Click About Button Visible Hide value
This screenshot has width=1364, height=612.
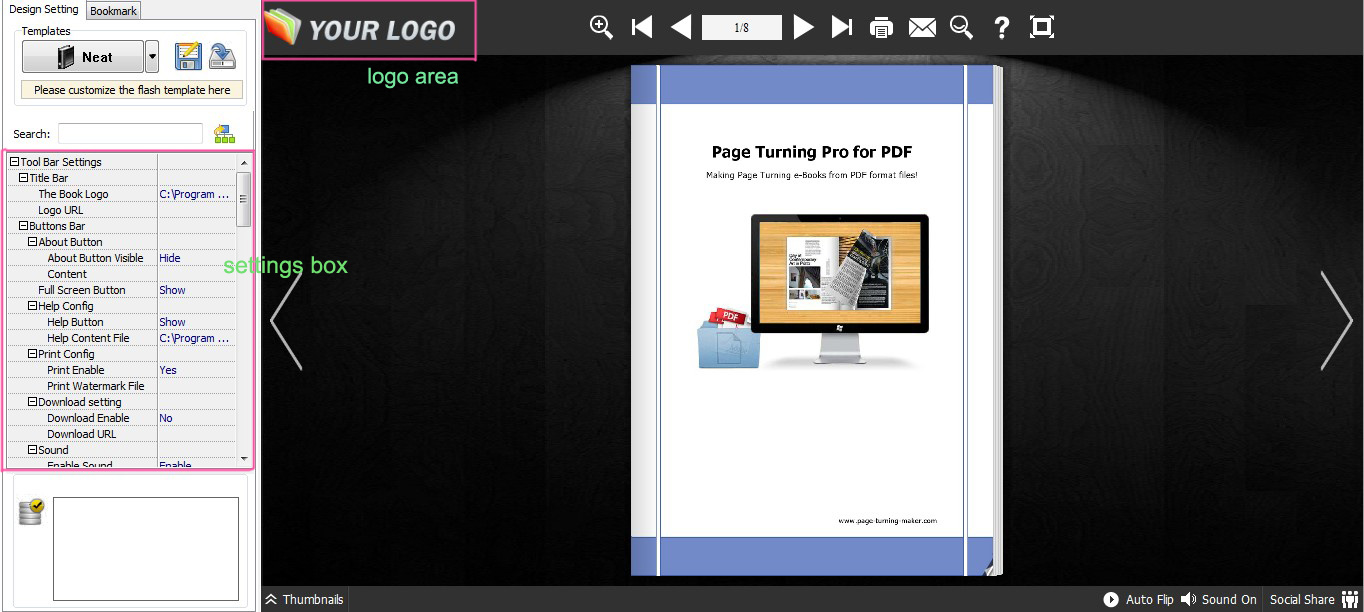point(170,258)
